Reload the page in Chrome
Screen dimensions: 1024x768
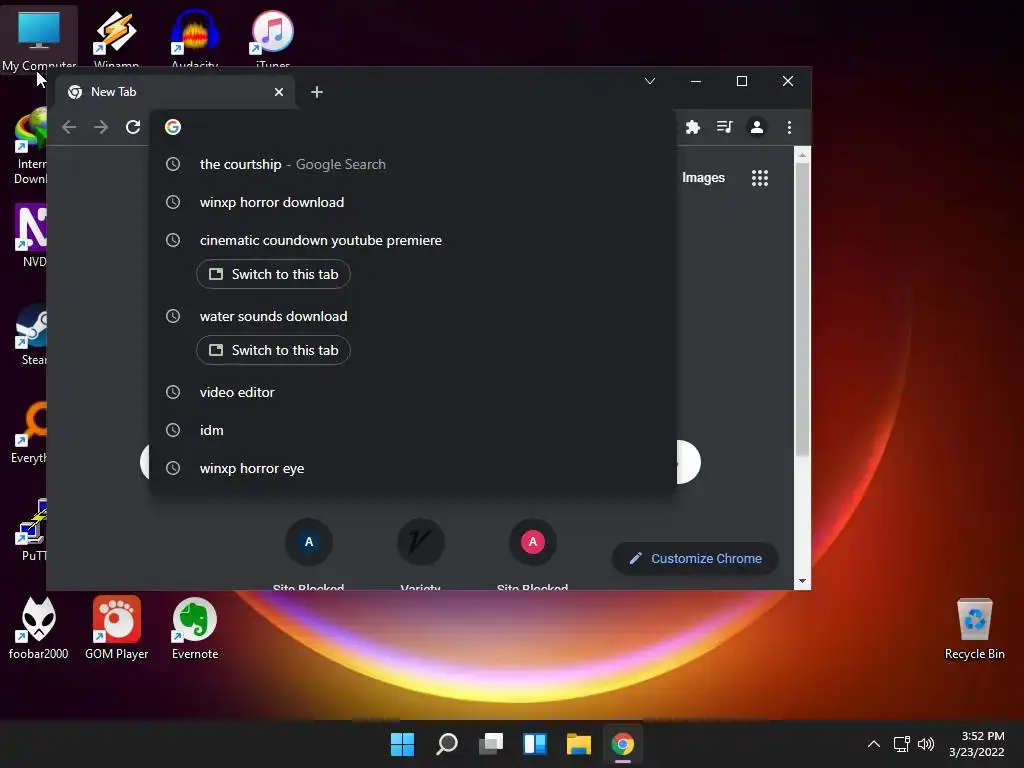pos(133,127)
